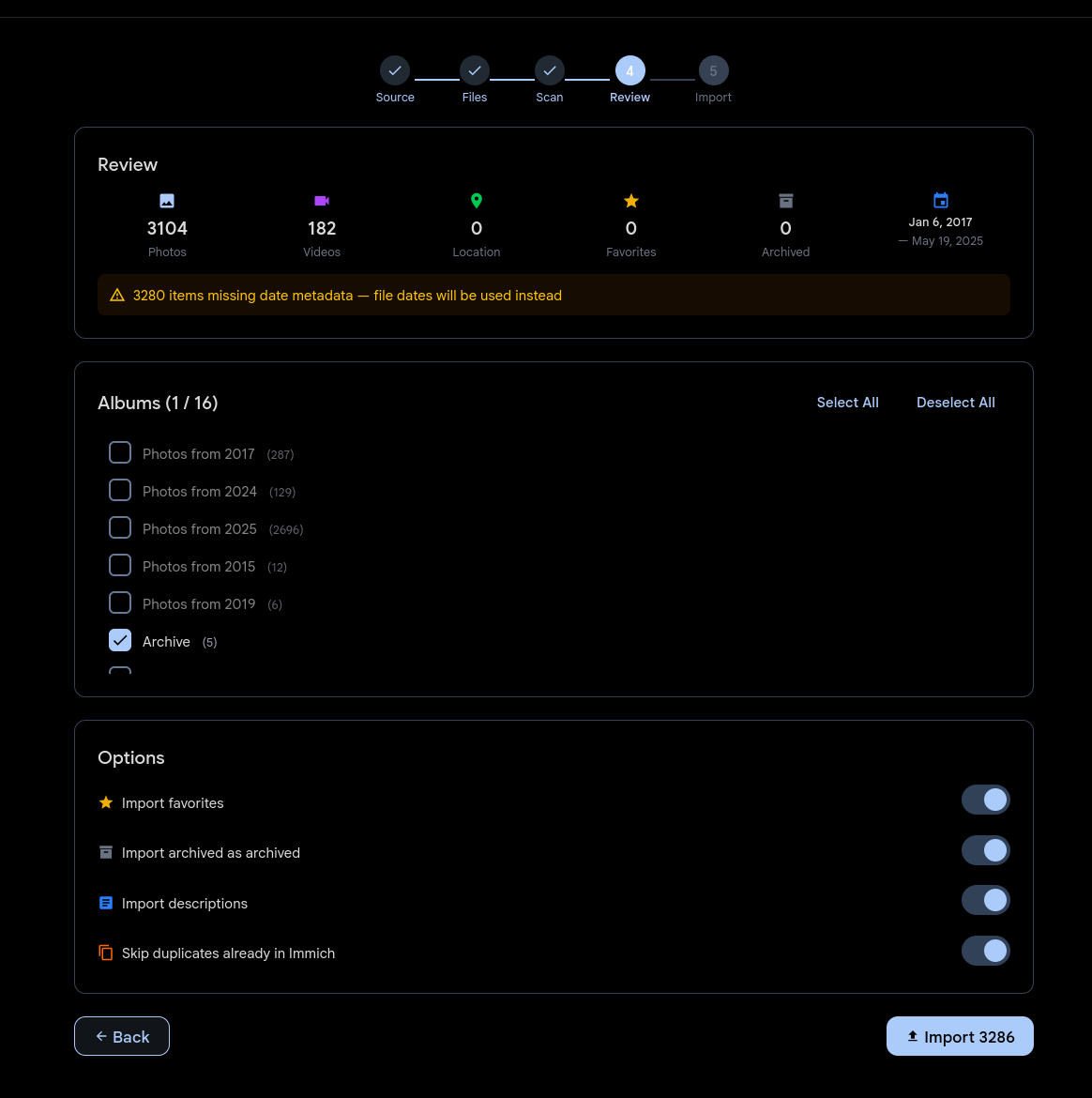The image size is (1092, 1098).
Task: Go Back to previous step
Action: coord(122,1036)
